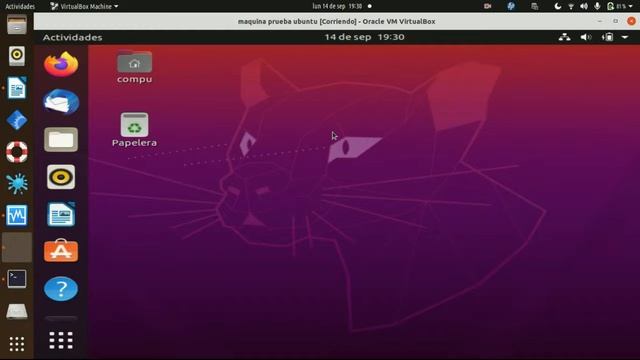Close the VirtualBox machine window
This screenshot has width=640, height=360.
tap(631, 21)
